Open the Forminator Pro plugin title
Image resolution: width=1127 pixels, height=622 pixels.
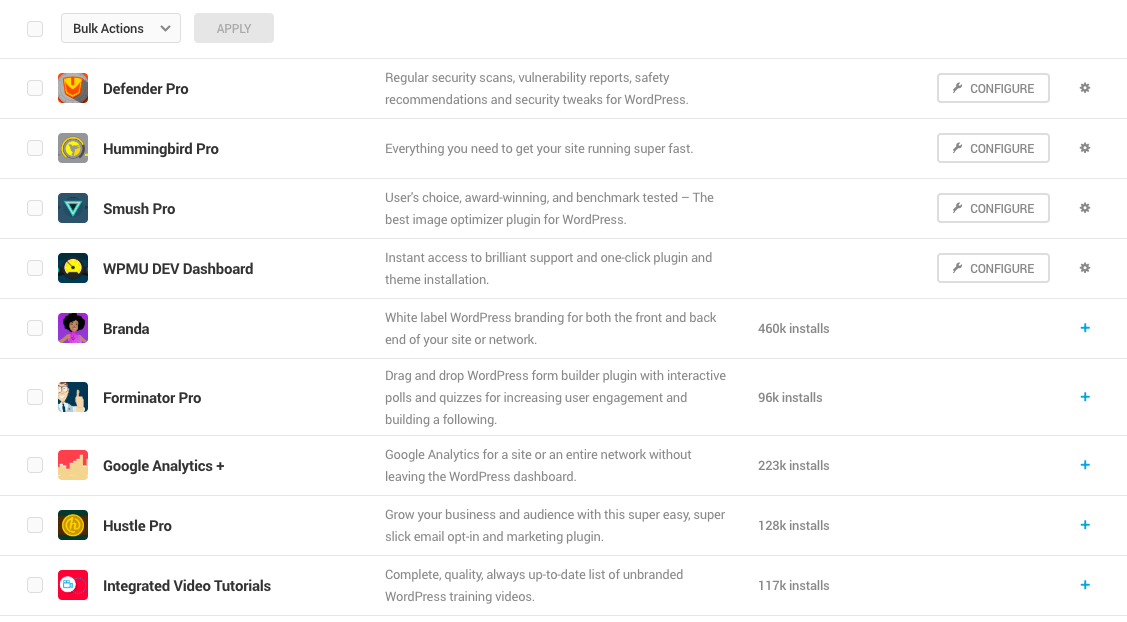tap(152, 397)
